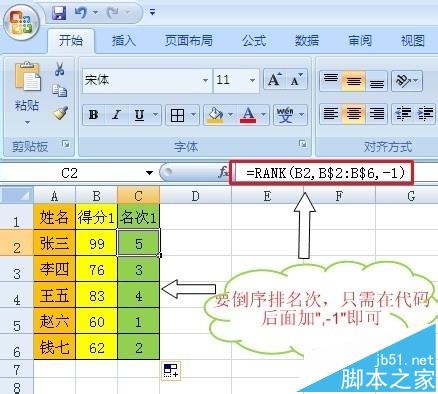Click the wén phonetic guide icon
This screenshot has width=438, height=394.
pos(285,115)
